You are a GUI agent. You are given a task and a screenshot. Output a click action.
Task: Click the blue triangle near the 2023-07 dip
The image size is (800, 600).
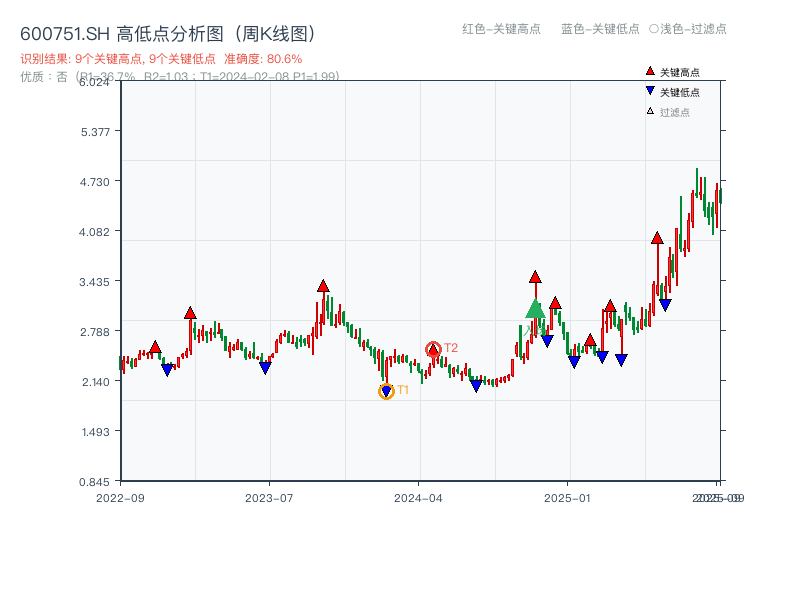(x=265, y=367)
